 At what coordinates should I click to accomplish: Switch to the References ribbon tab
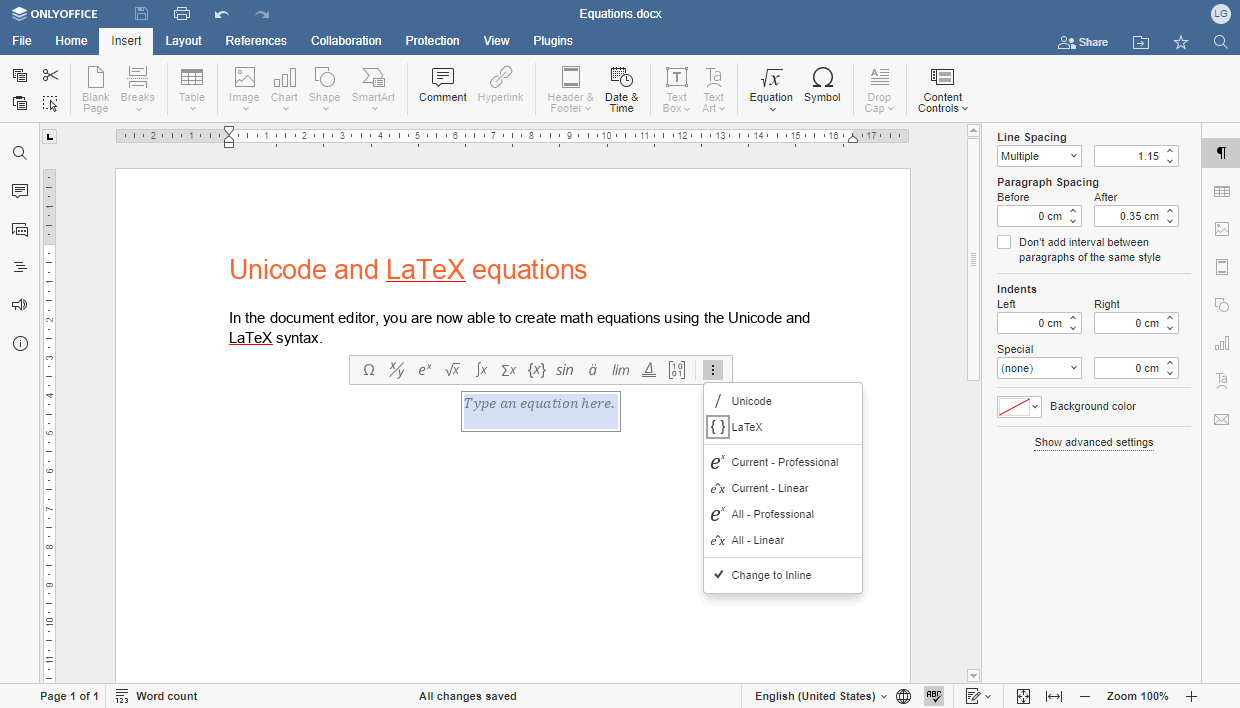coord(256,41)
